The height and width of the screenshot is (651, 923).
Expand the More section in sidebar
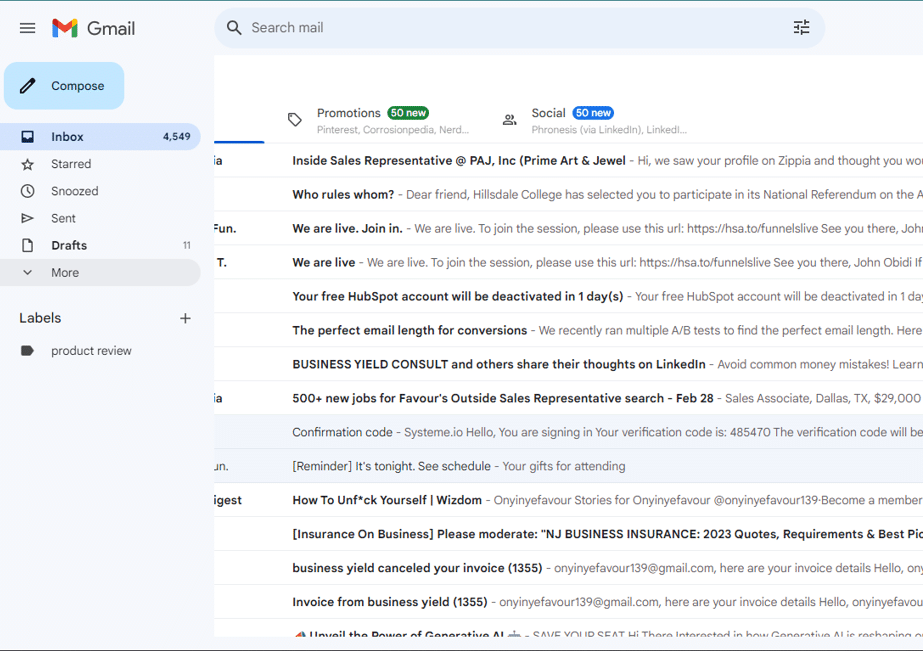click(x=65, y=272)
